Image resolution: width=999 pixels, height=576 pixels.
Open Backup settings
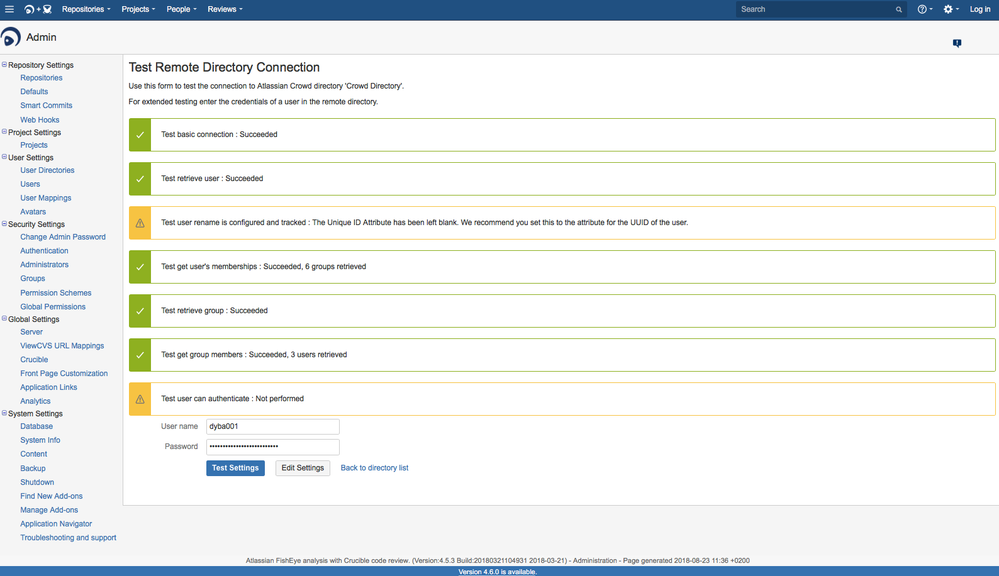coord(32,468)
